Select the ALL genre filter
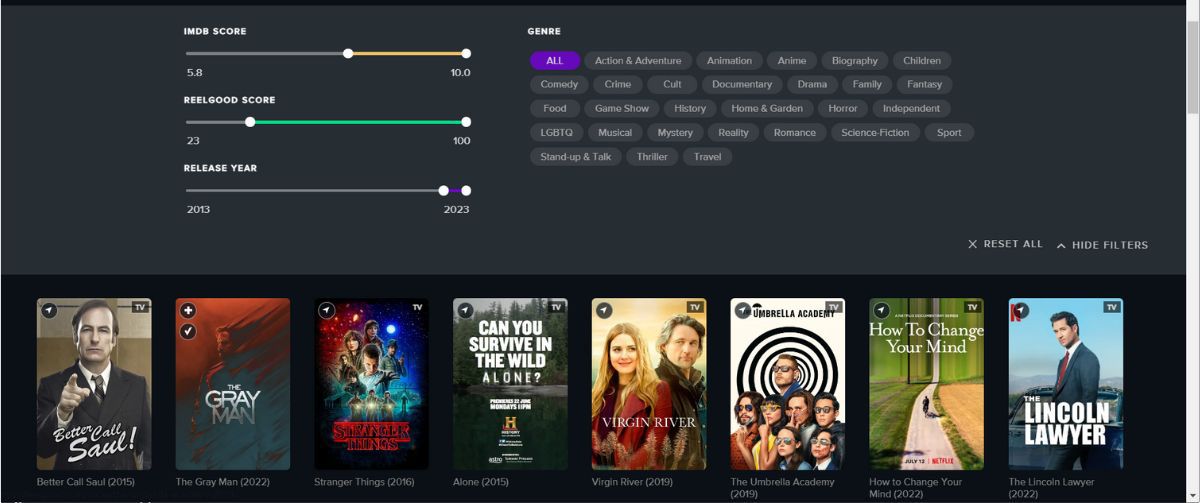This screenshot has width=1200, height=503. tap(555, 61)
